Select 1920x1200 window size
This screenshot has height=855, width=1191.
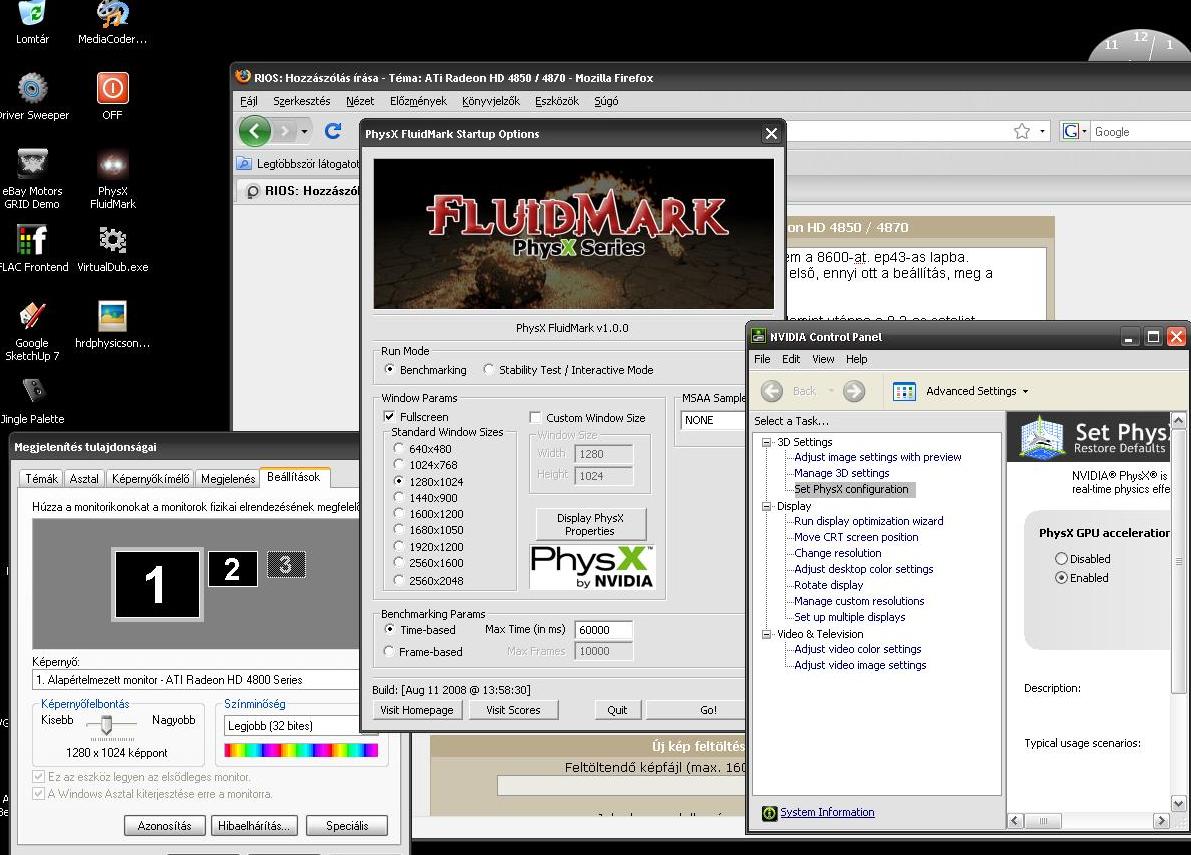click(x=399, y=547)
